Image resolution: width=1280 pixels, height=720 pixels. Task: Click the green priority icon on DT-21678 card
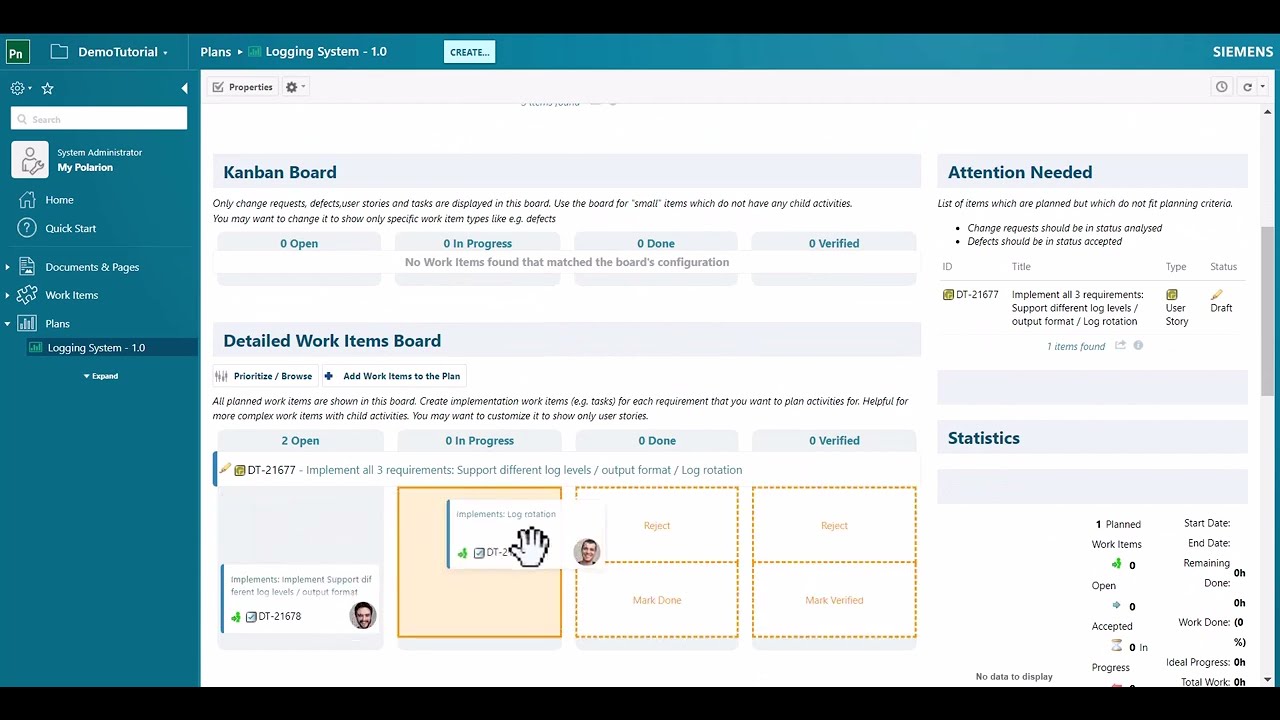pyautogui.click(x=236, y=617)
